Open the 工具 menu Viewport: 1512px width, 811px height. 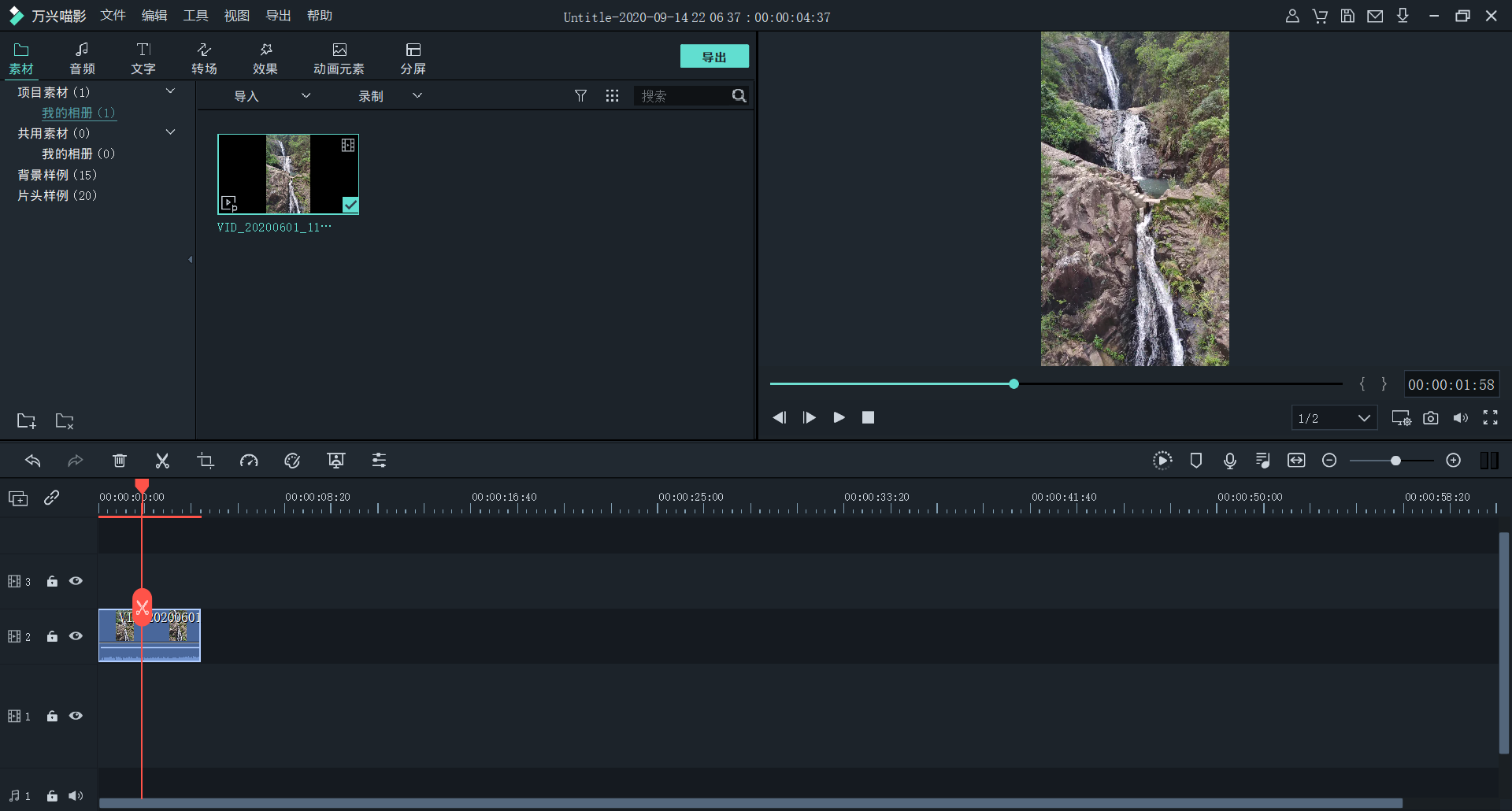click(x=195, y=16)
